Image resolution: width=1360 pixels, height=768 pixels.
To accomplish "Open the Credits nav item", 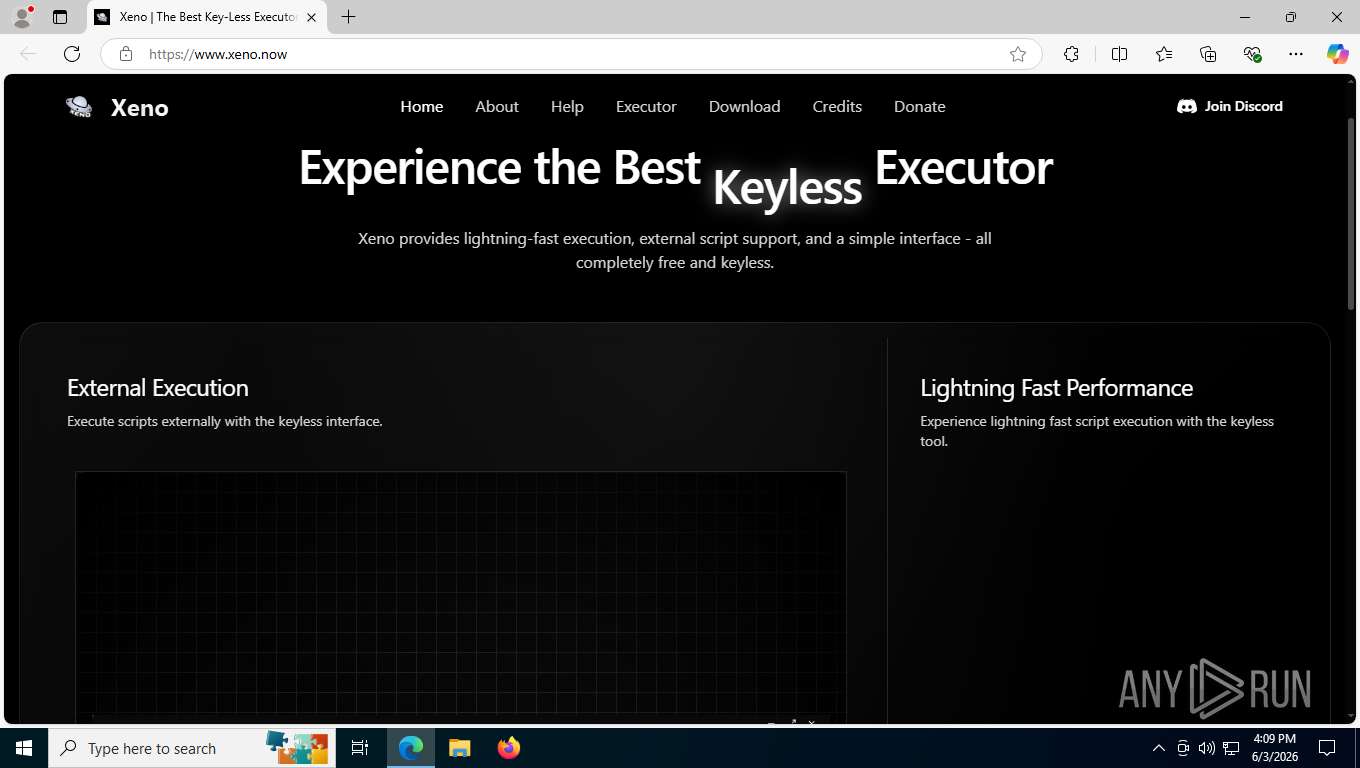I will (x=837, y=106).
